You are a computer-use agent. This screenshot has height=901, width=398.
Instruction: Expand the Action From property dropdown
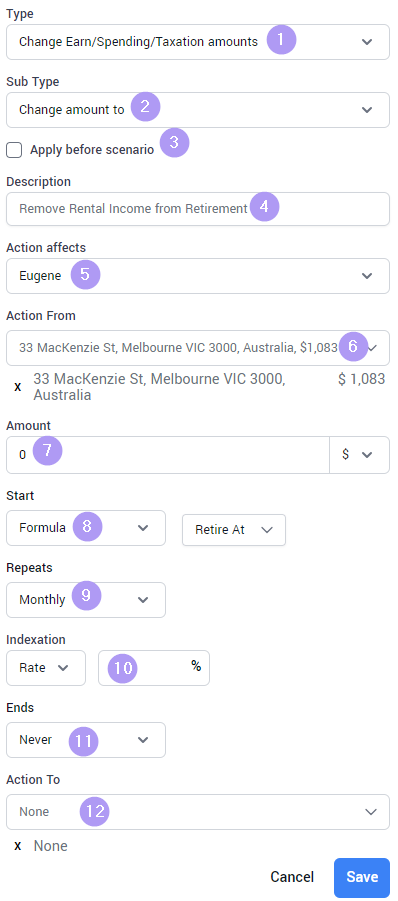click(x=198, y=348)
